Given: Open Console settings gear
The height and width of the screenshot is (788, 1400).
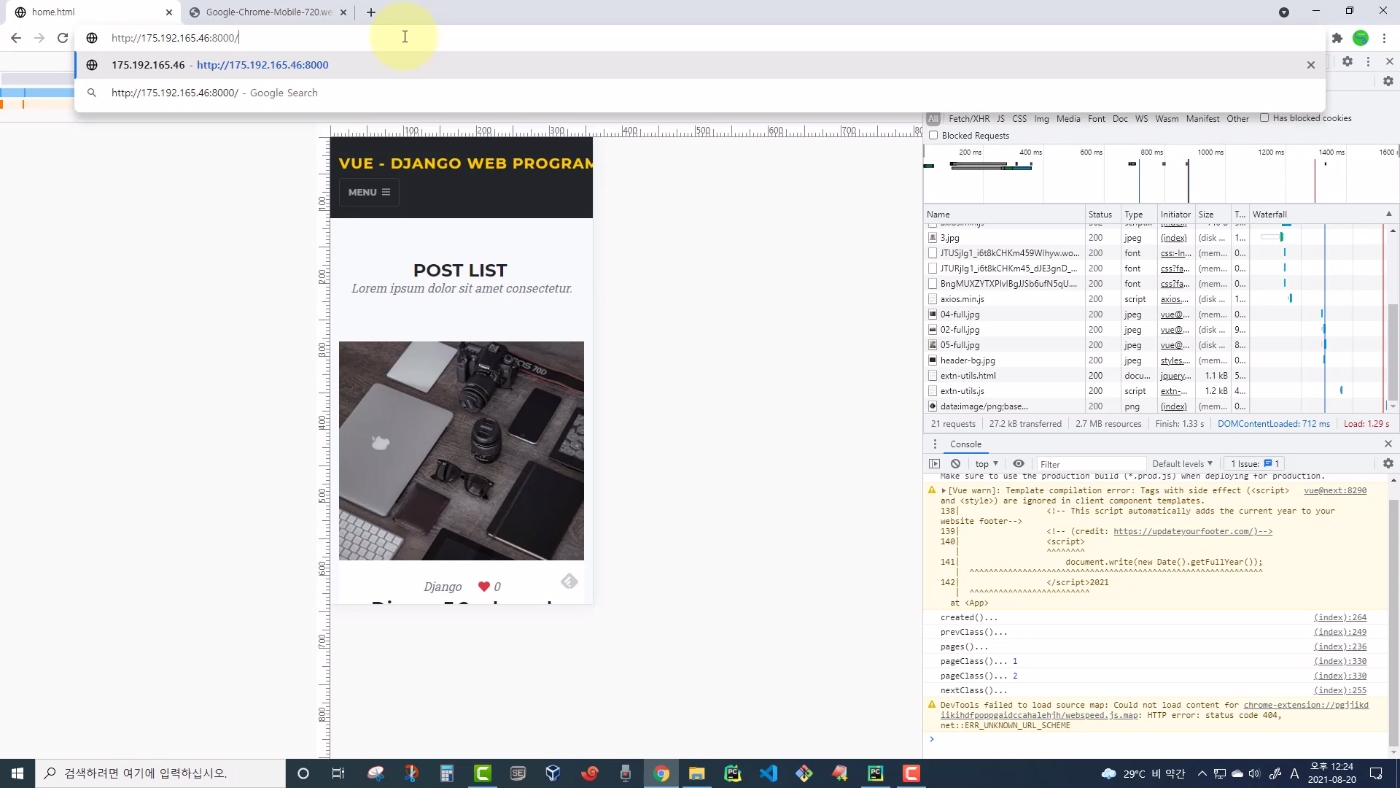Looking at the screenshot, I should (1388, 464).
